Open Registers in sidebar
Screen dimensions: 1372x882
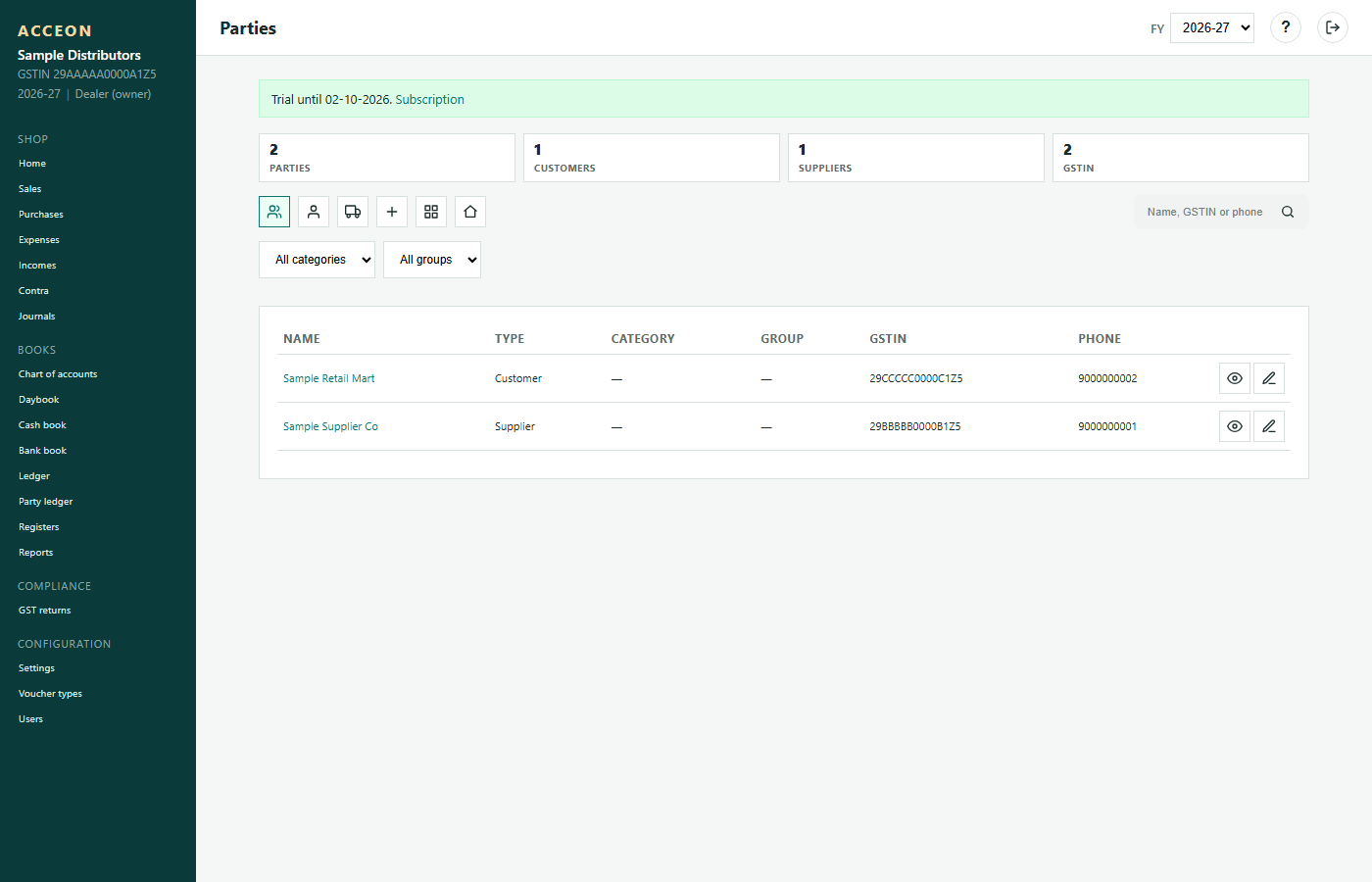coord(39,527)
